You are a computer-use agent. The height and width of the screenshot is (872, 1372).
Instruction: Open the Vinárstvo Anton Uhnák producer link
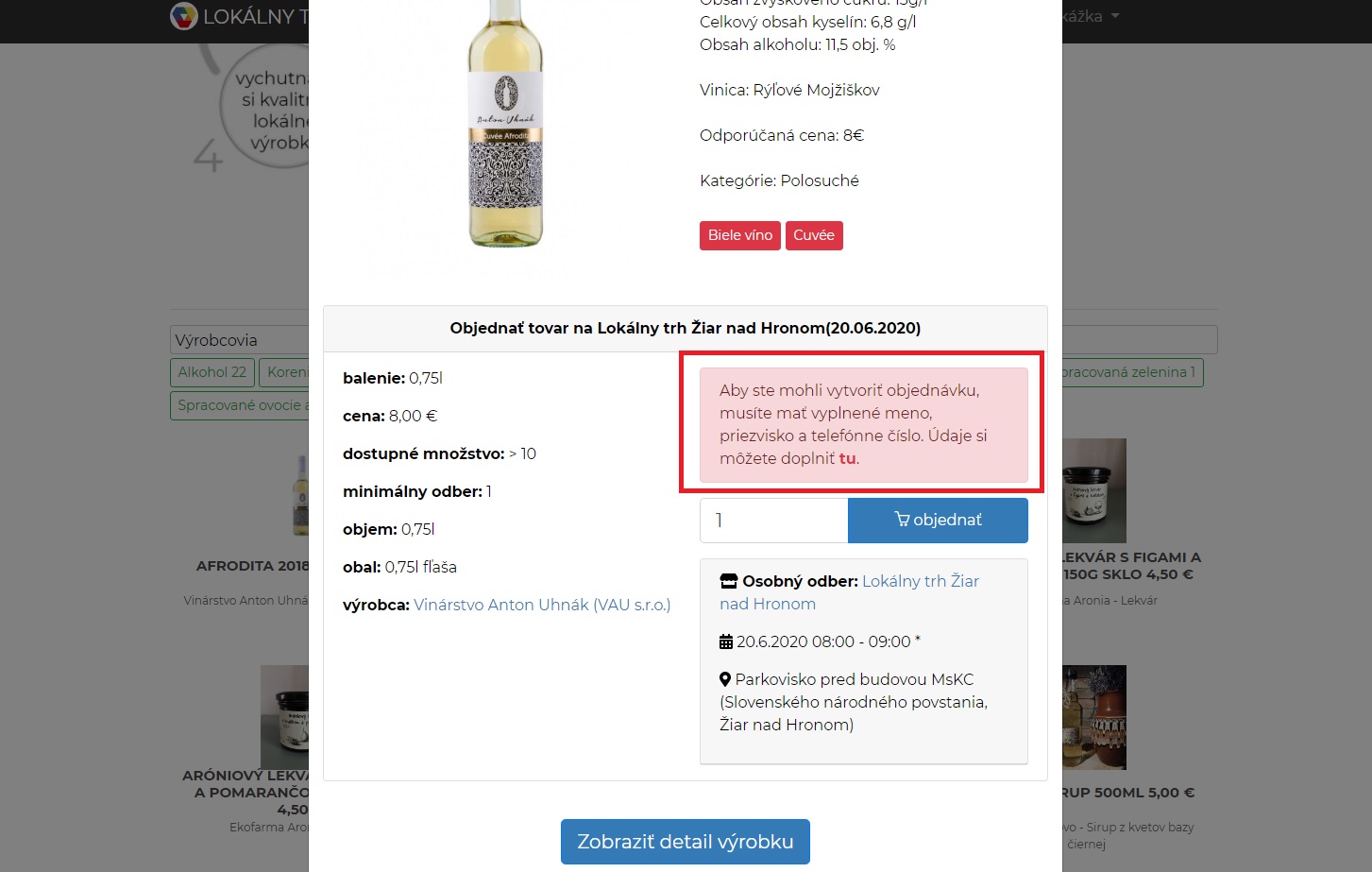542,605
